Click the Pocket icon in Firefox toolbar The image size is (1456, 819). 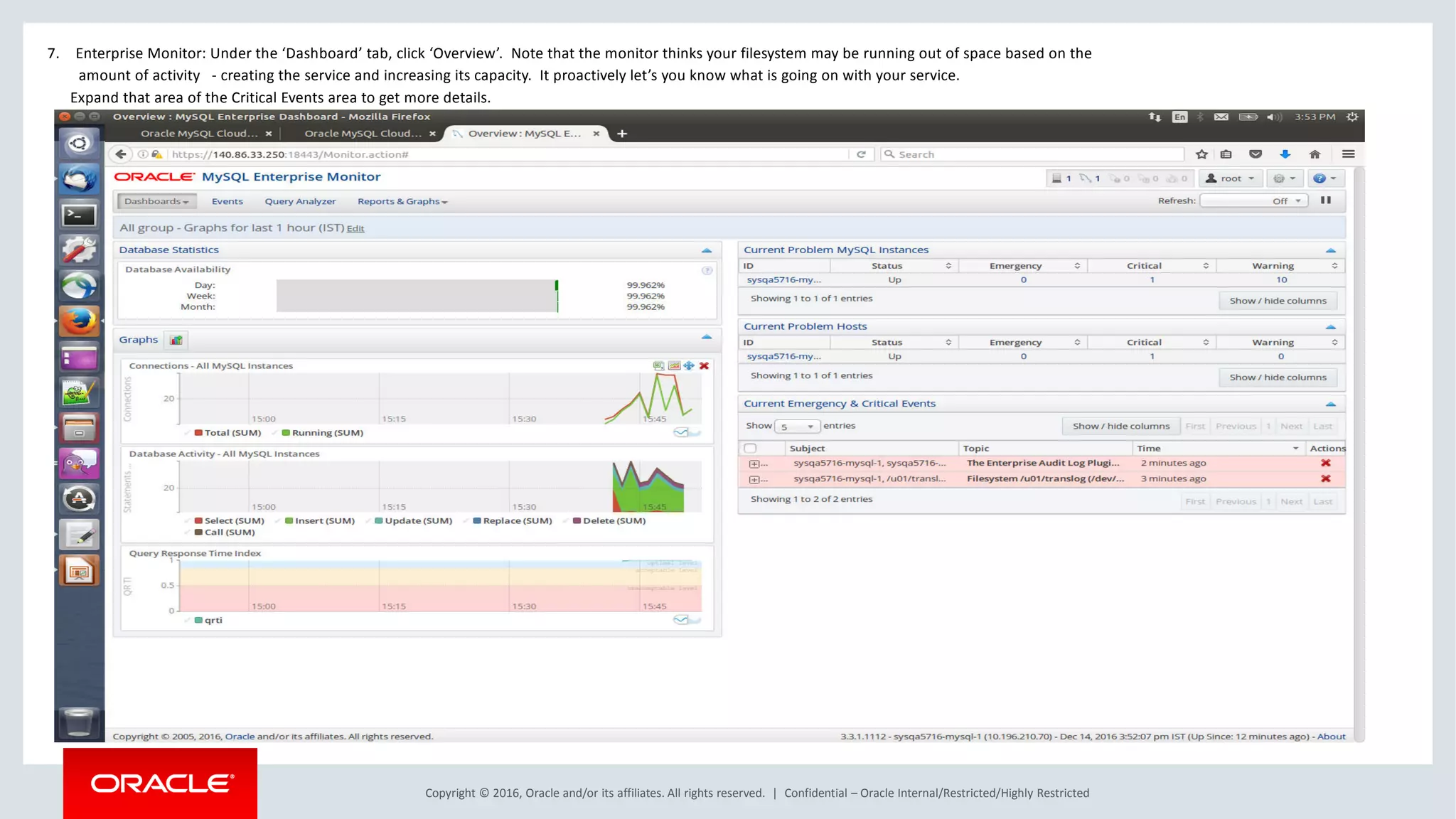(1256, 154)
